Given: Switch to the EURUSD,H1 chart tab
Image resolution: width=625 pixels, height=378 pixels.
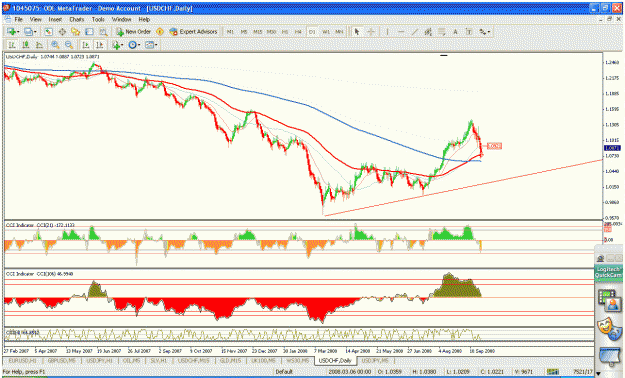Looking at the screenshot, I should tap(23, 360).
